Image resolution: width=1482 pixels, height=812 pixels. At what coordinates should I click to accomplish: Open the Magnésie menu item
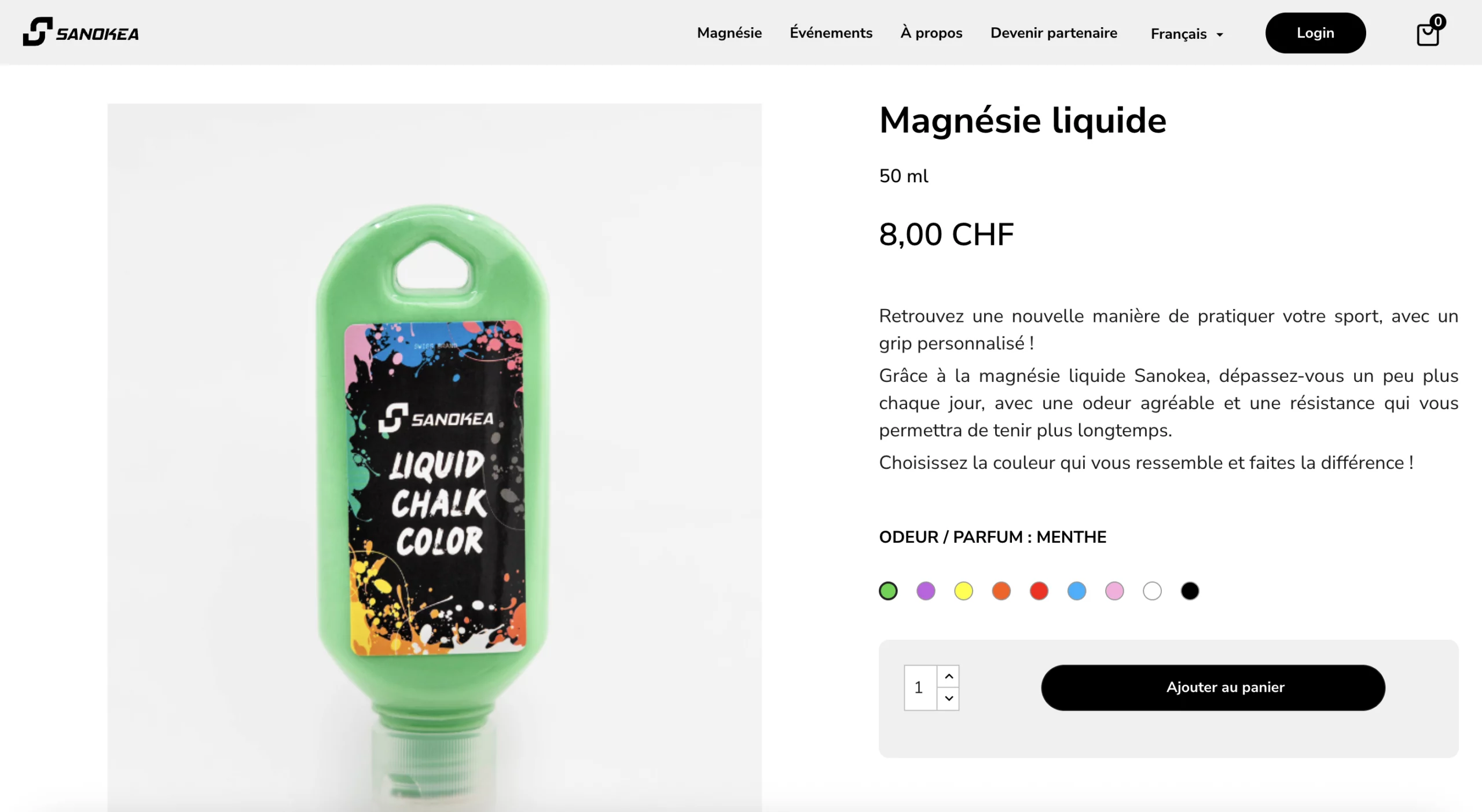(x=729, y=32)
